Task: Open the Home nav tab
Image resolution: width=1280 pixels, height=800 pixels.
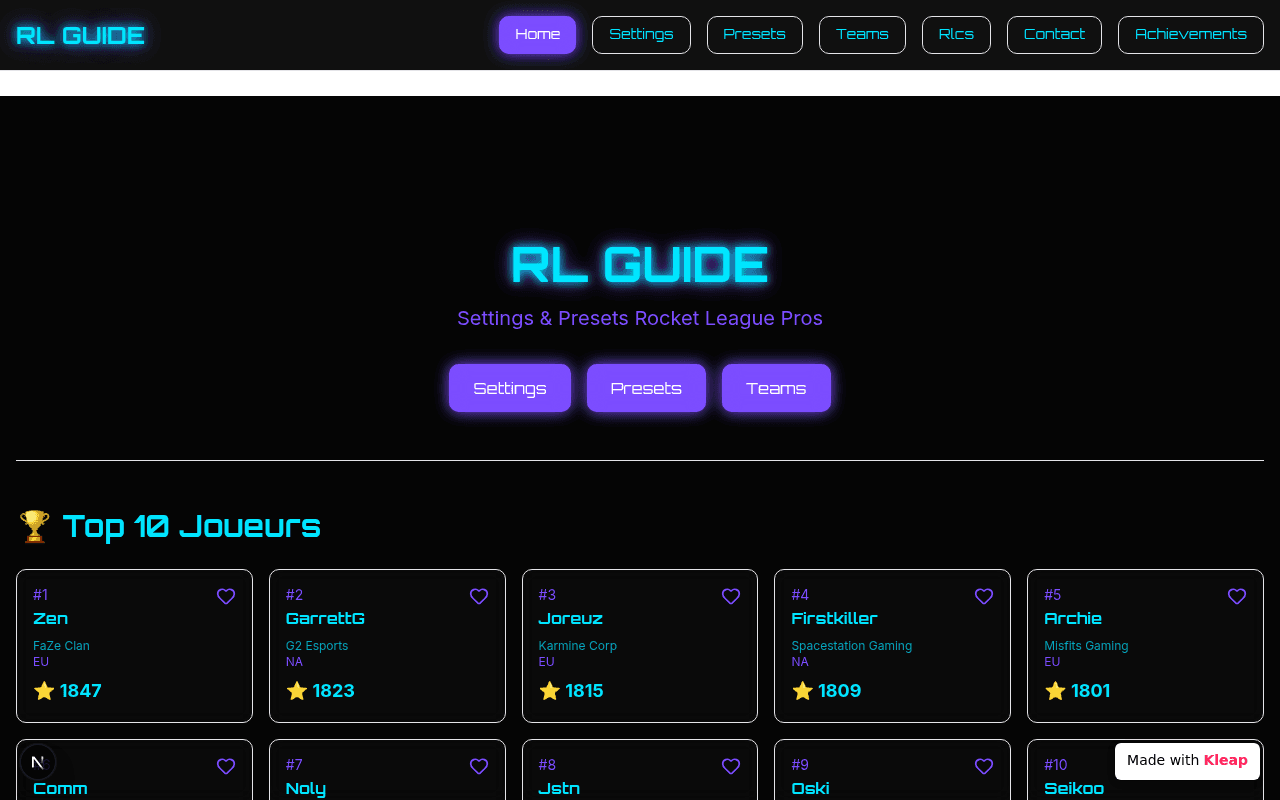Action: (x=538, y=35)
